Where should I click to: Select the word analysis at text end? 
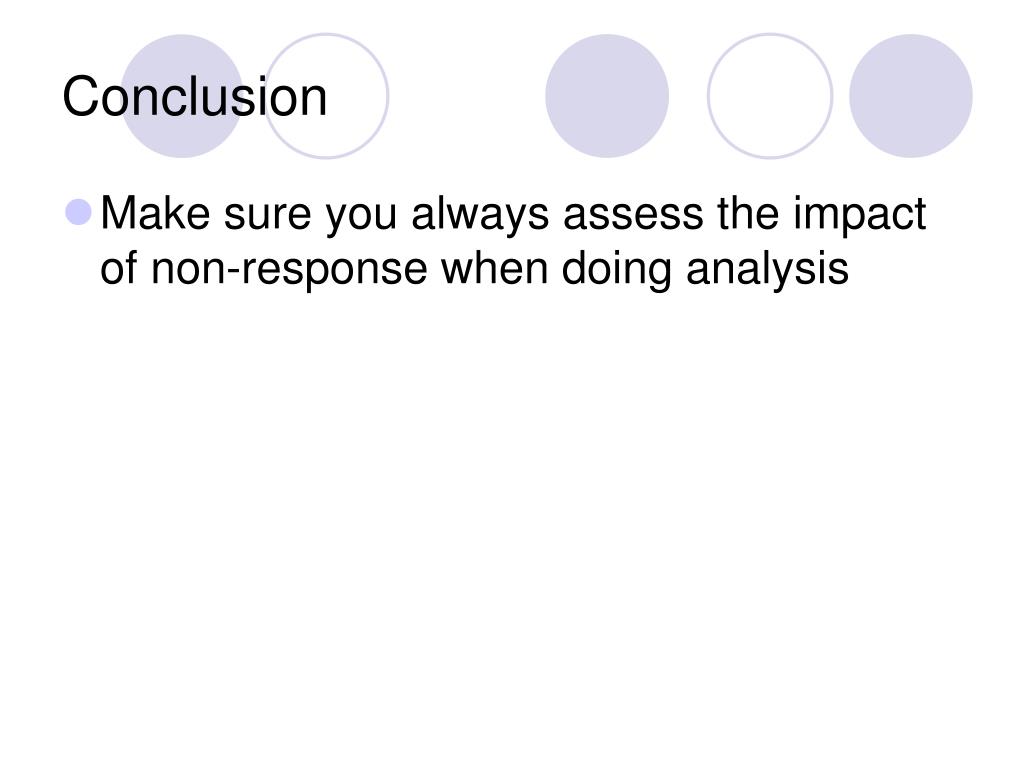pyautogui.click(x=767, y=270)
